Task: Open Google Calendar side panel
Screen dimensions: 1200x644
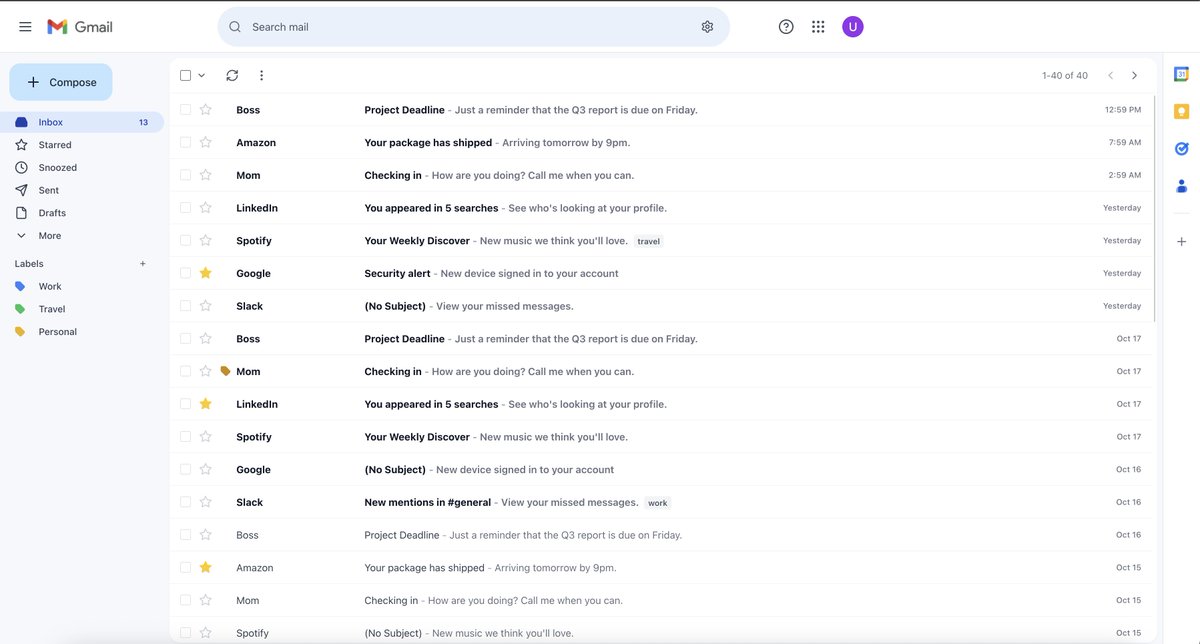Action: point(1181,74)
